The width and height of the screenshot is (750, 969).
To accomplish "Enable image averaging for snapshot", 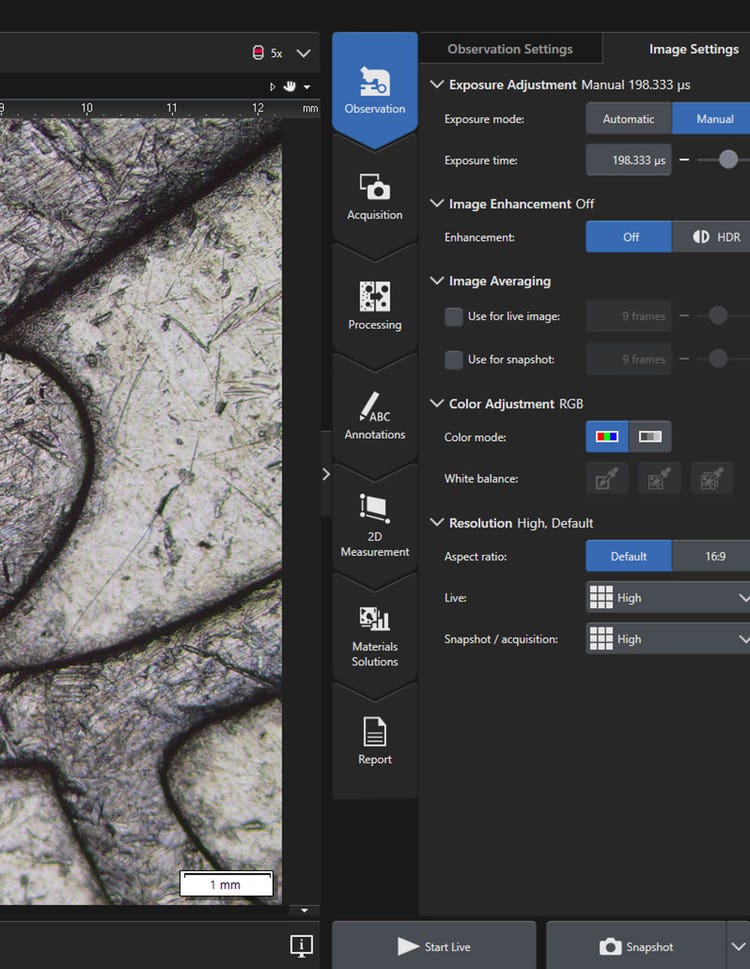I will [454, 359].
